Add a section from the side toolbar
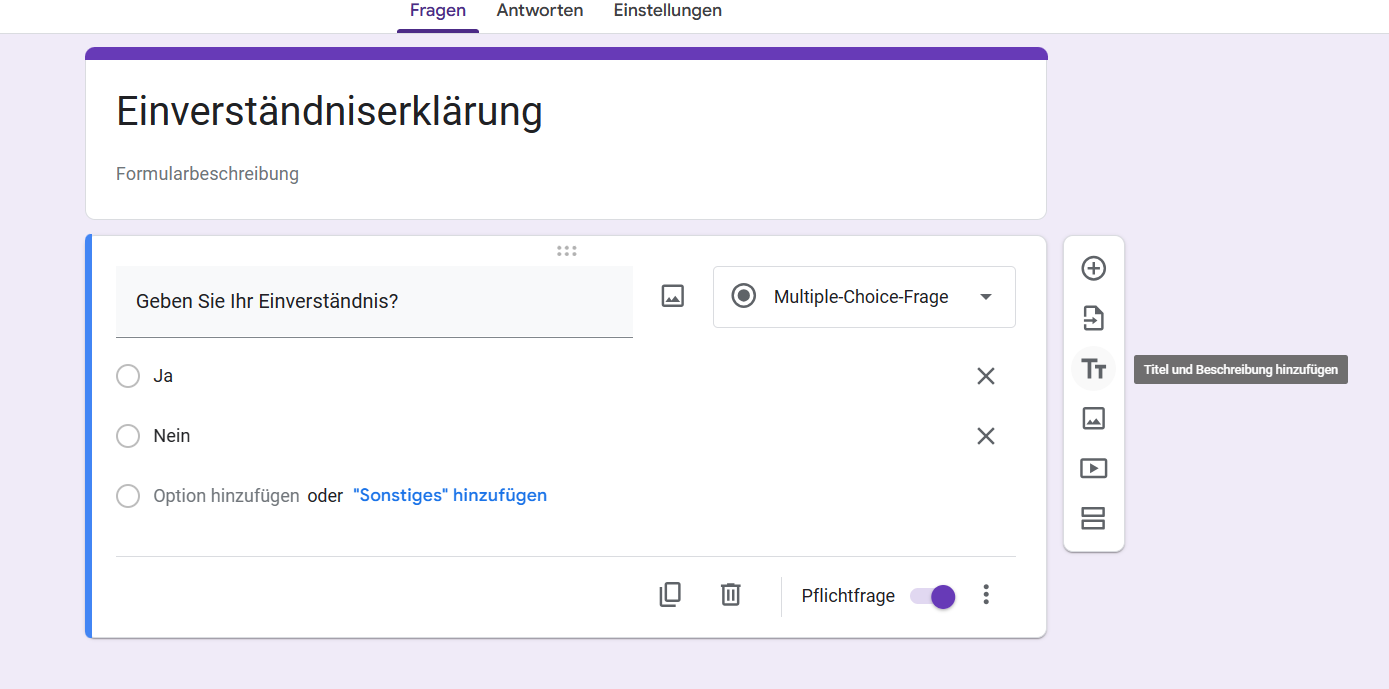The image size is (1389, 689). tap(1094, 519)
